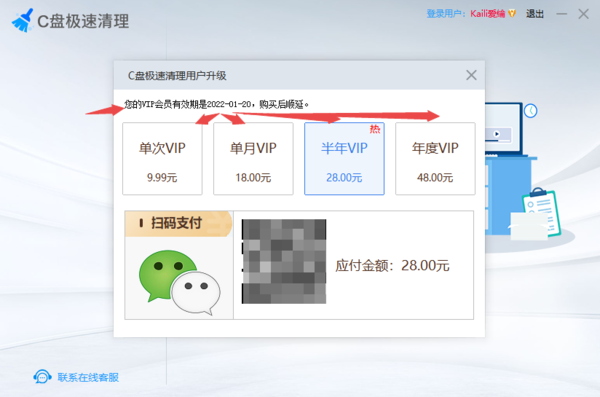
Task: Select the 单月VIP 18.00元 plan
Action: click(253, 159)
